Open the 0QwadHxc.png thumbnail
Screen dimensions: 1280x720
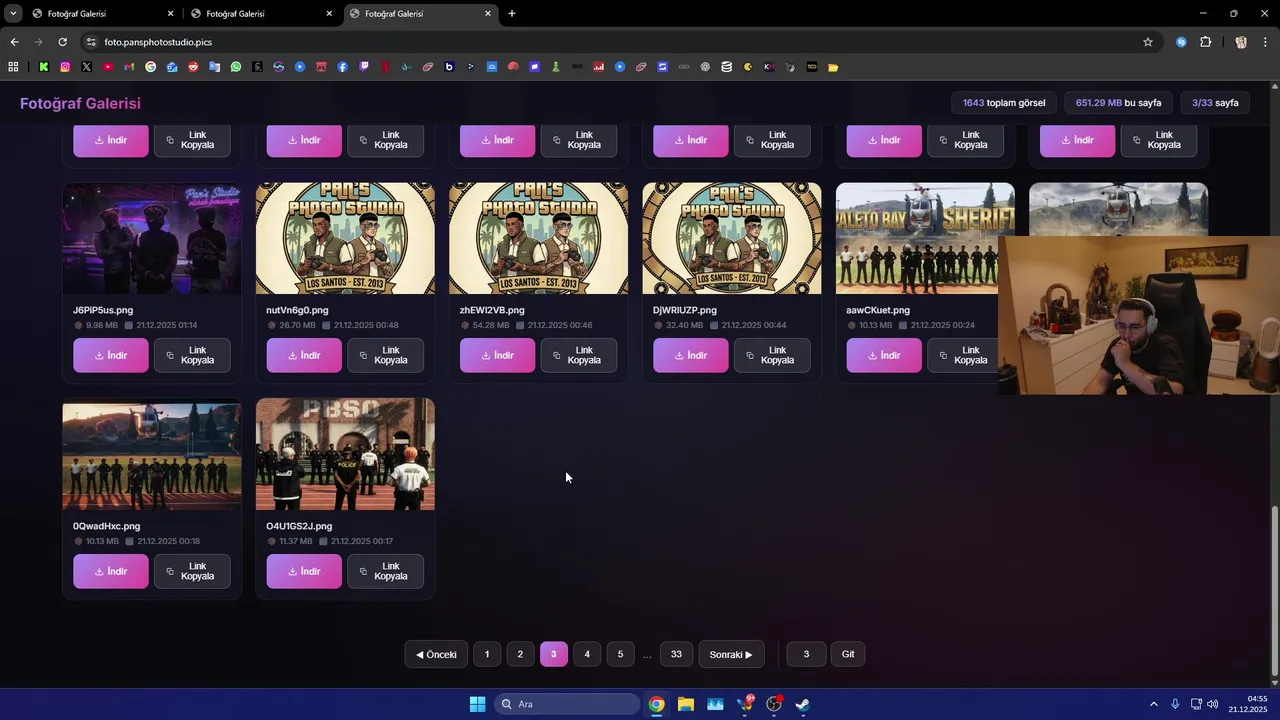pyautogui.click(x=152, y=454)
